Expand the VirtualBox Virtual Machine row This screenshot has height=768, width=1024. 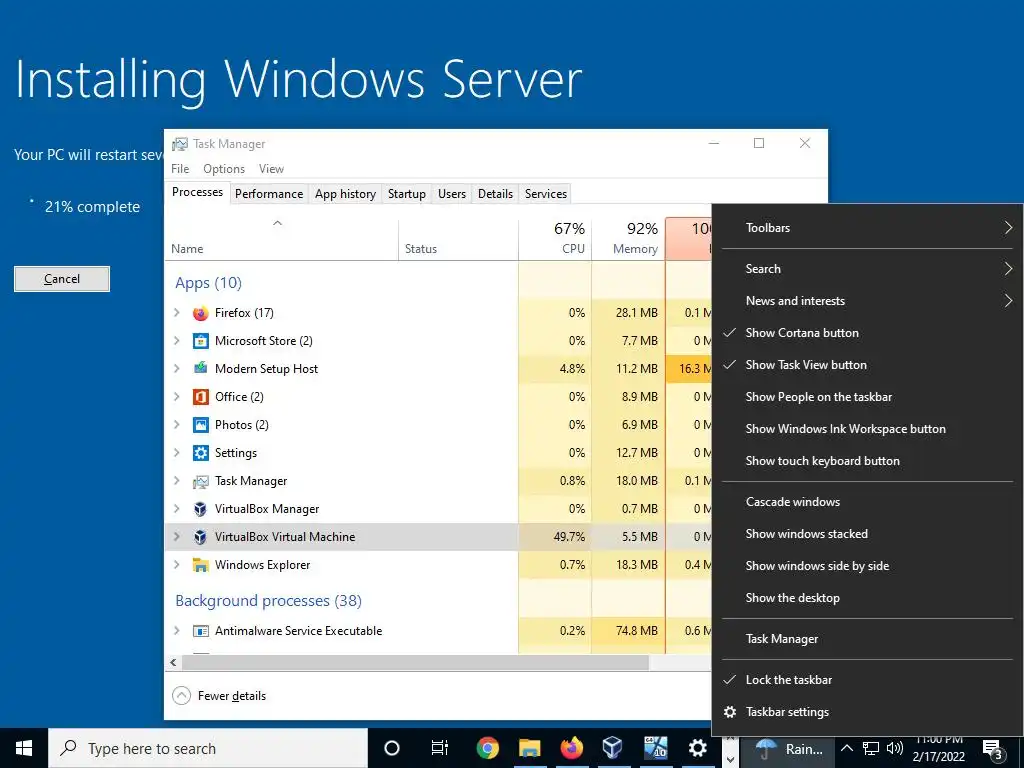[176, 537]
